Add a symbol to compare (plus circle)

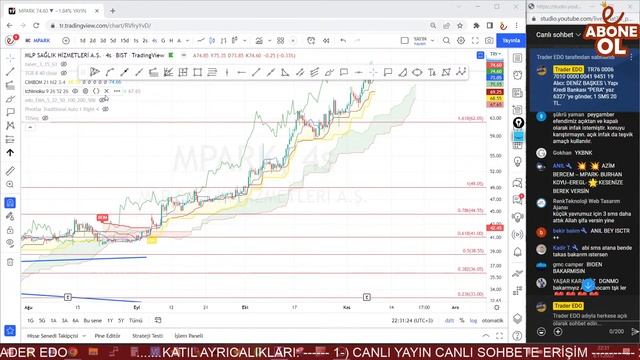click(66, 40)
